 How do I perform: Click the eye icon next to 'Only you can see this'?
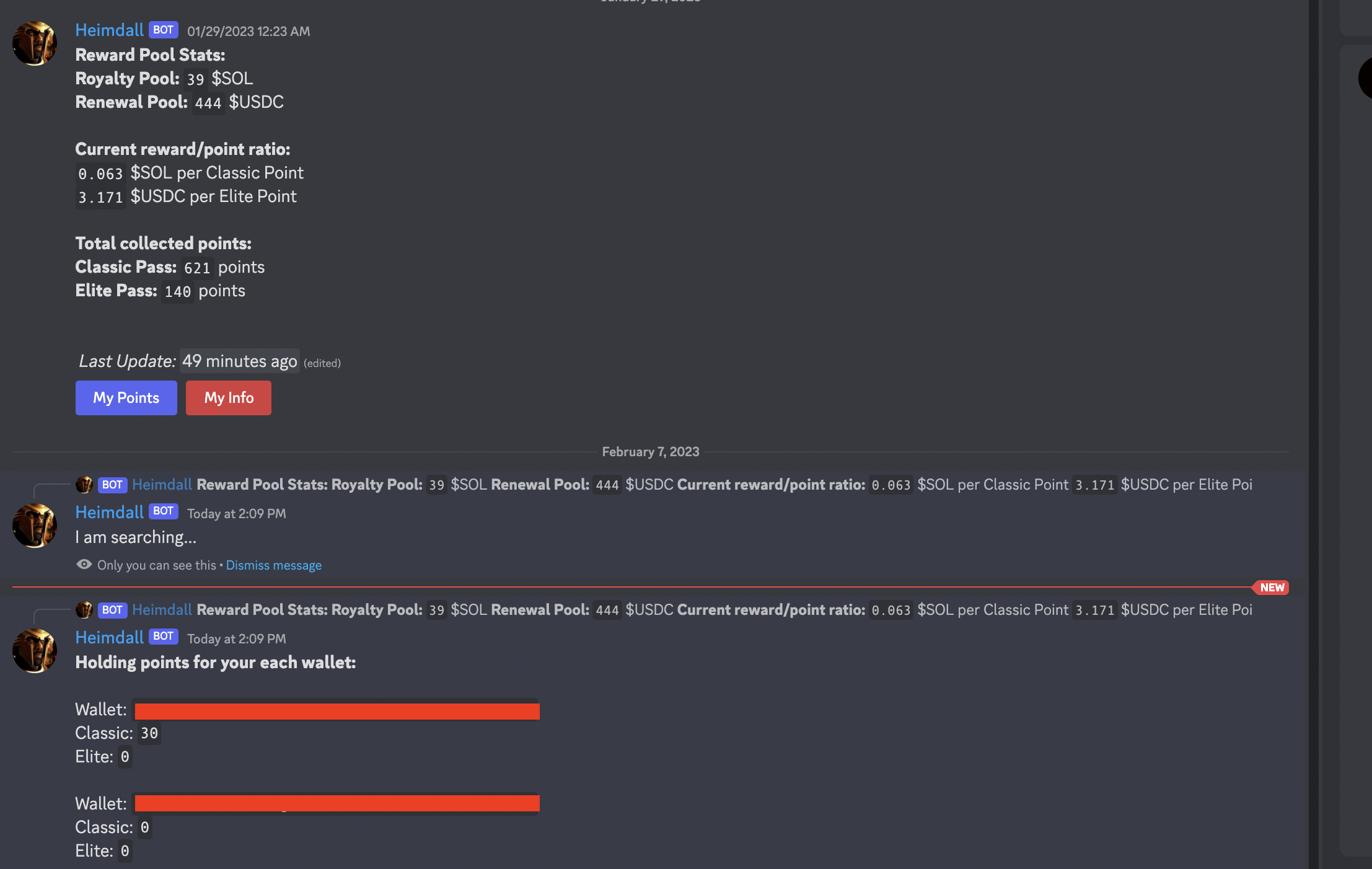point(84,565)
